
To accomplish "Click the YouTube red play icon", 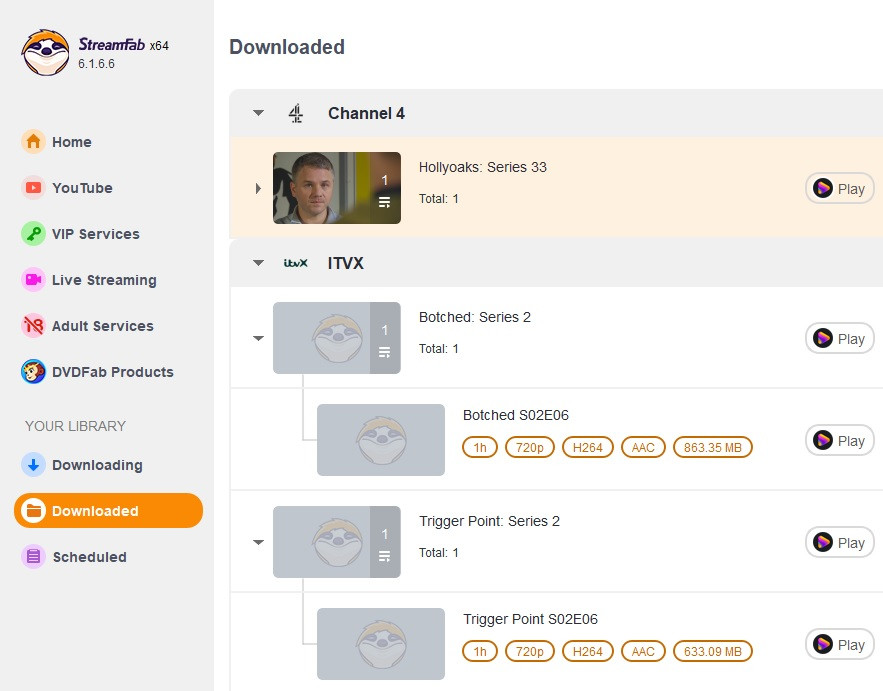I will 33,188.
